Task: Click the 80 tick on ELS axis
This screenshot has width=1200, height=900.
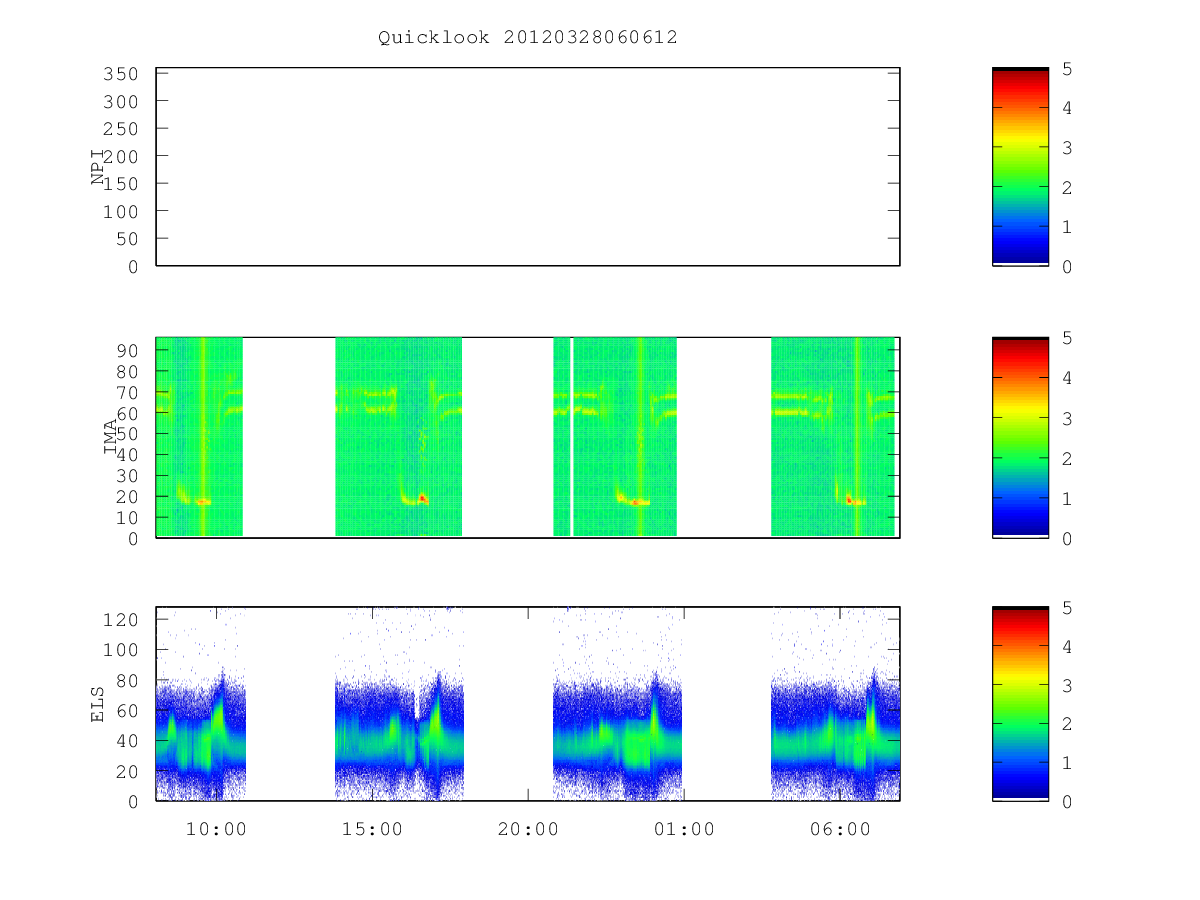Action: (x=126, y=681)
